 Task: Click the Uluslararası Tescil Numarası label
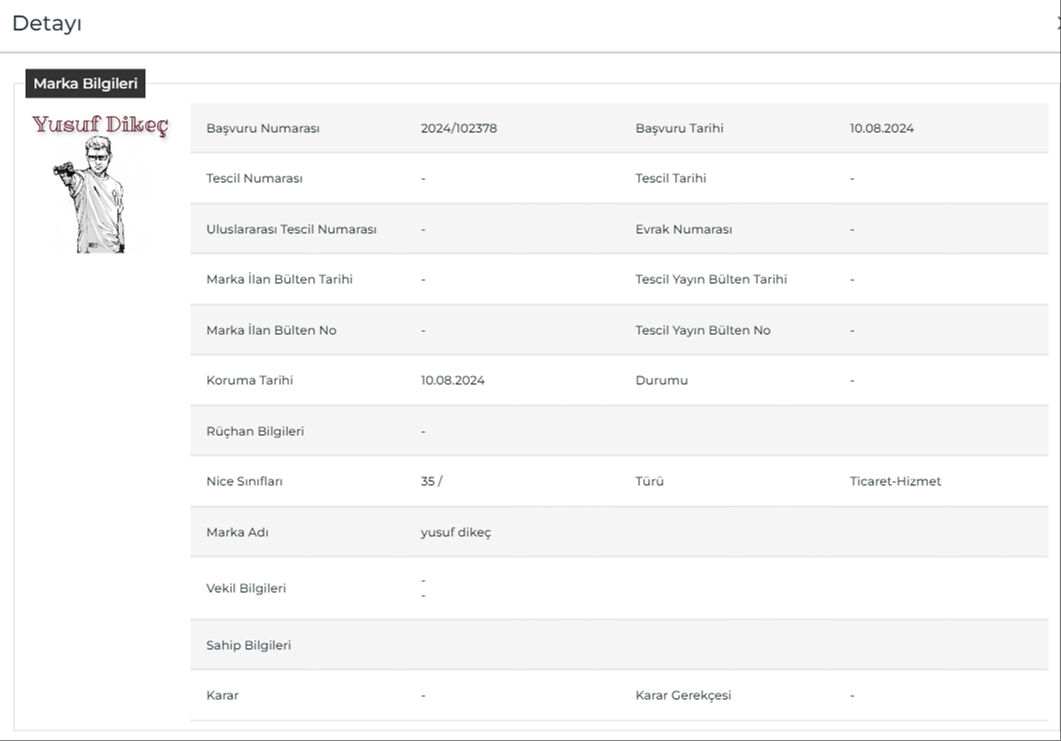point(291,229)
